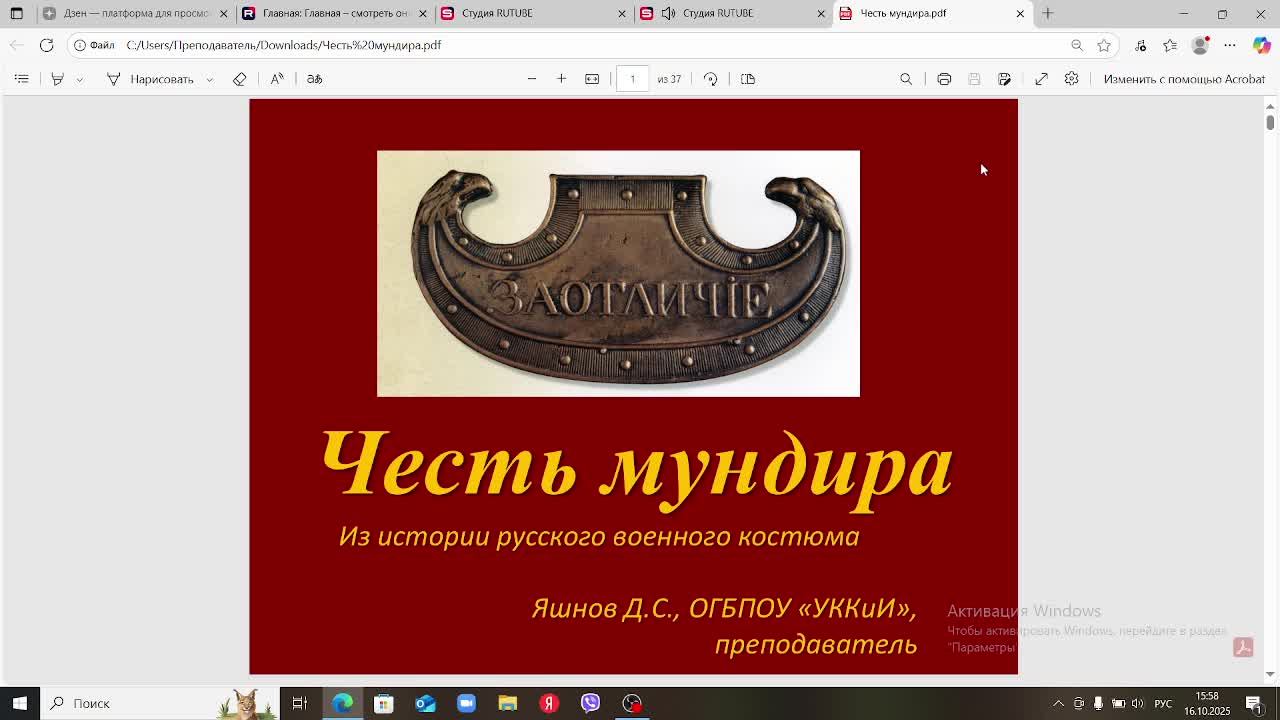Switch the РУС input language
Image resolution: width=1280 pixels, height=720 pixels.
point(1163,703)
